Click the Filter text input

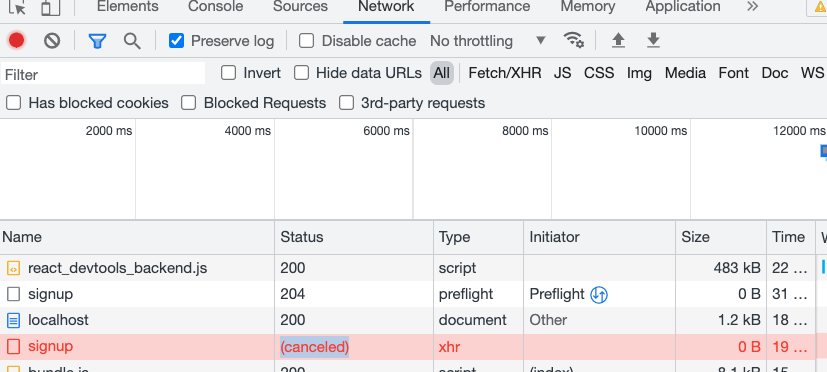point(103,74)
